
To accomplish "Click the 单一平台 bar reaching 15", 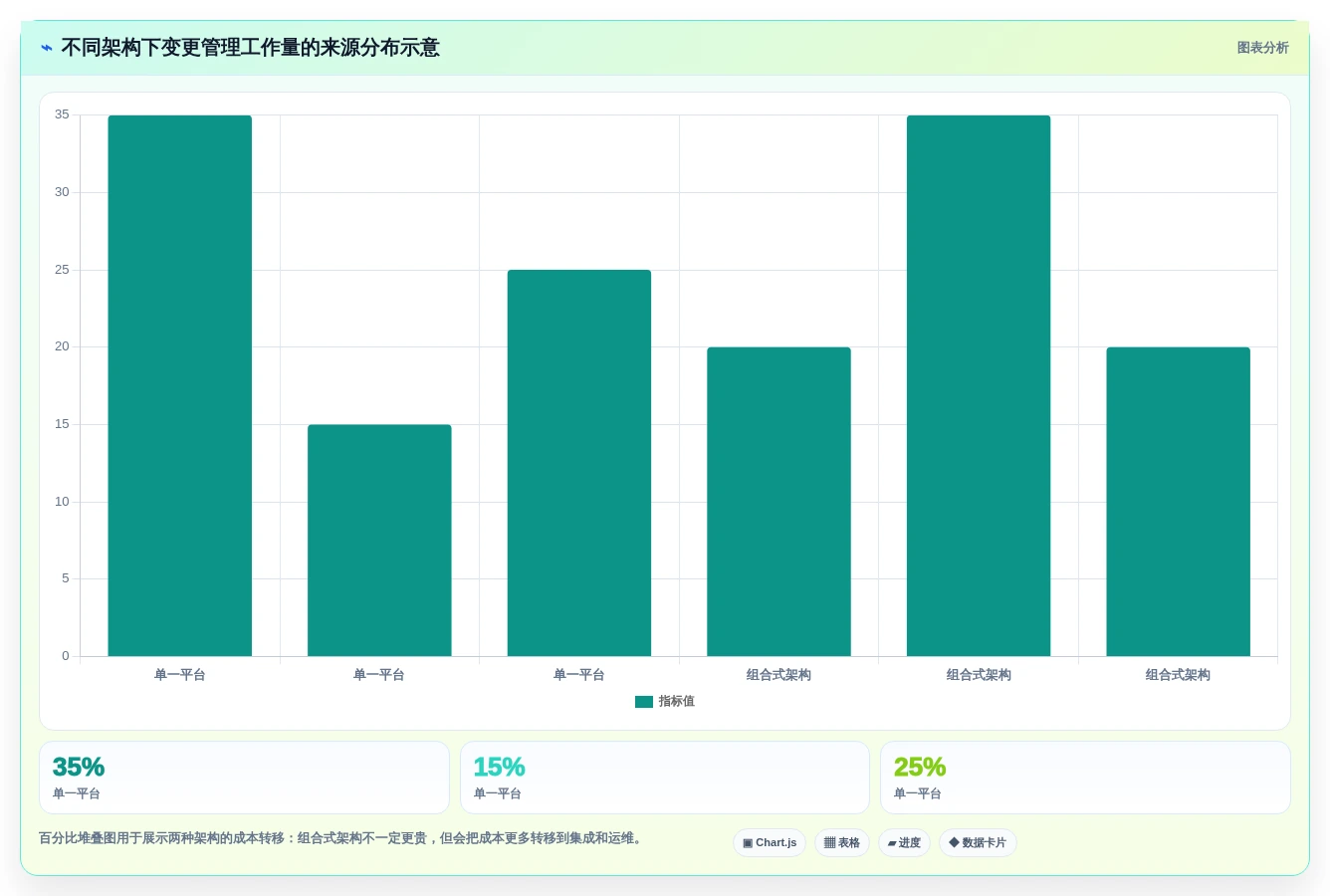I will pyautogui.click(x=379, y=541).
